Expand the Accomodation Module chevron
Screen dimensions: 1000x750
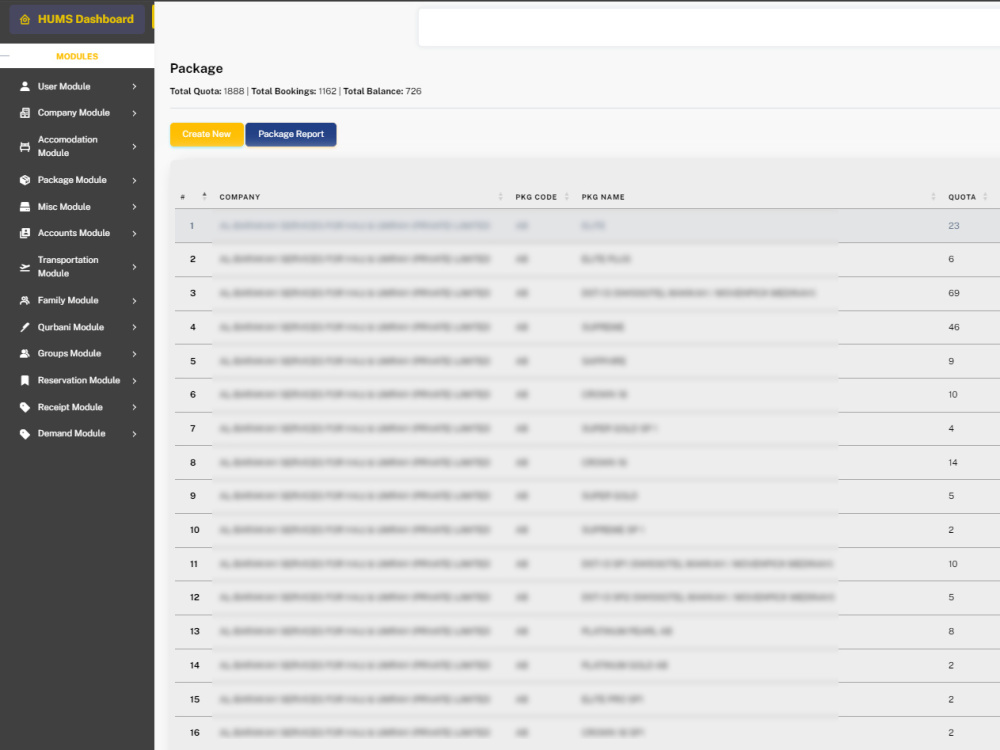(135, 147)
